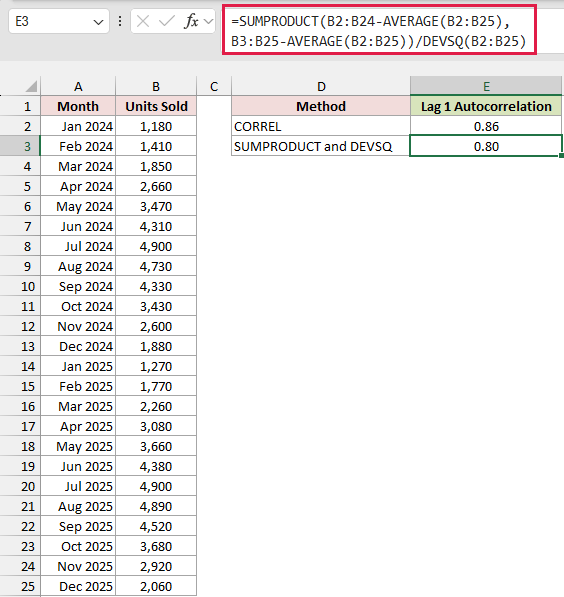Select the units cell 4,520
Screen dimensions: 564x597
pos(156,526)
